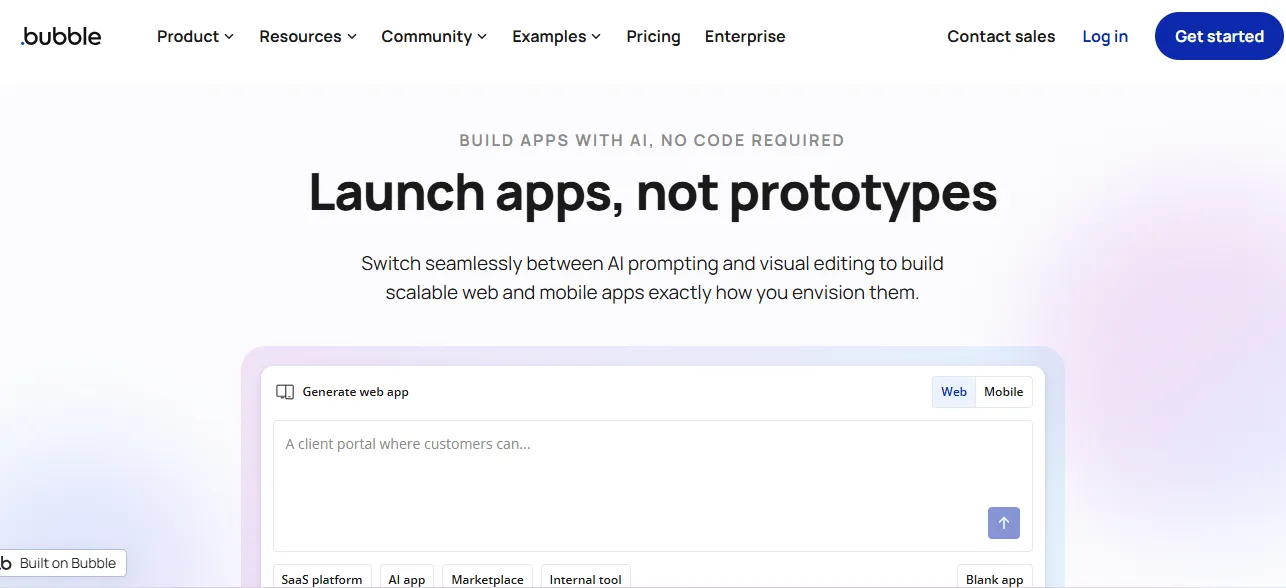
Task: Submit prompt with the up-arrow button
Action: coord(1004,523)
